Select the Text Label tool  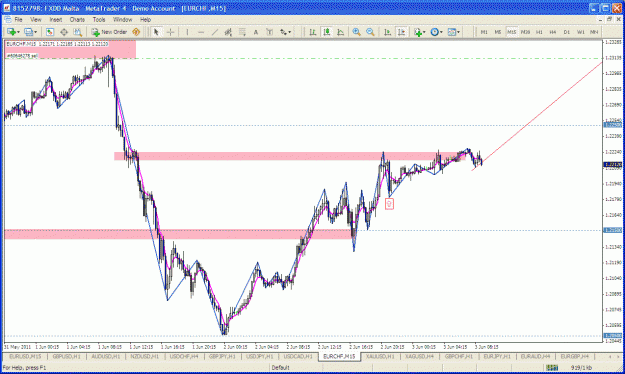point(270,32)
